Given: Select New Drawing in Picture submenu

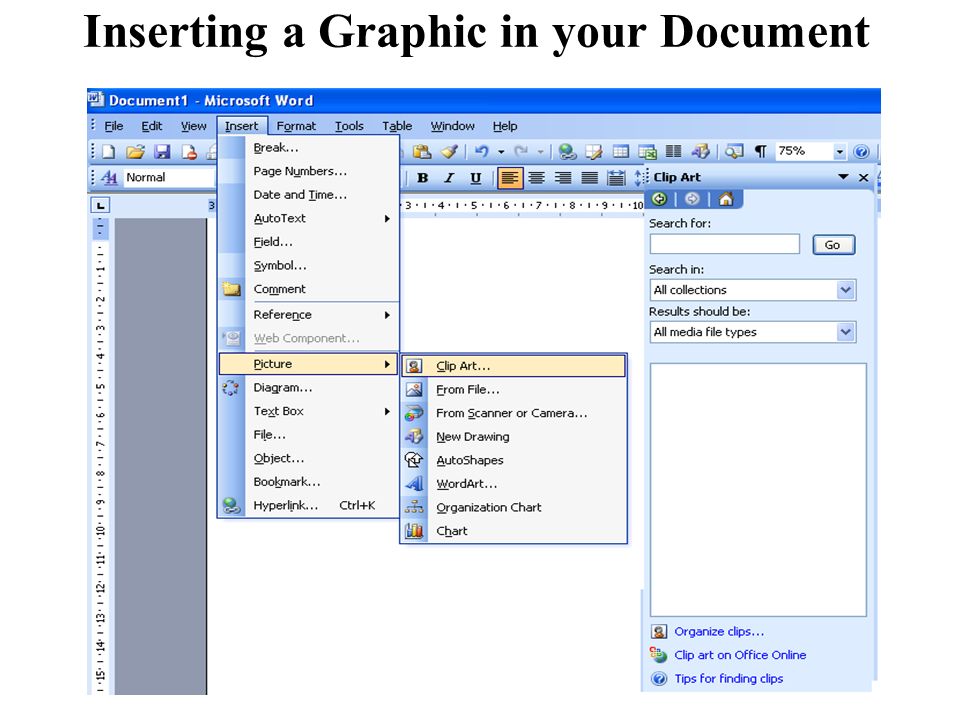Looking at the screenshot, I should click(514, 437).
